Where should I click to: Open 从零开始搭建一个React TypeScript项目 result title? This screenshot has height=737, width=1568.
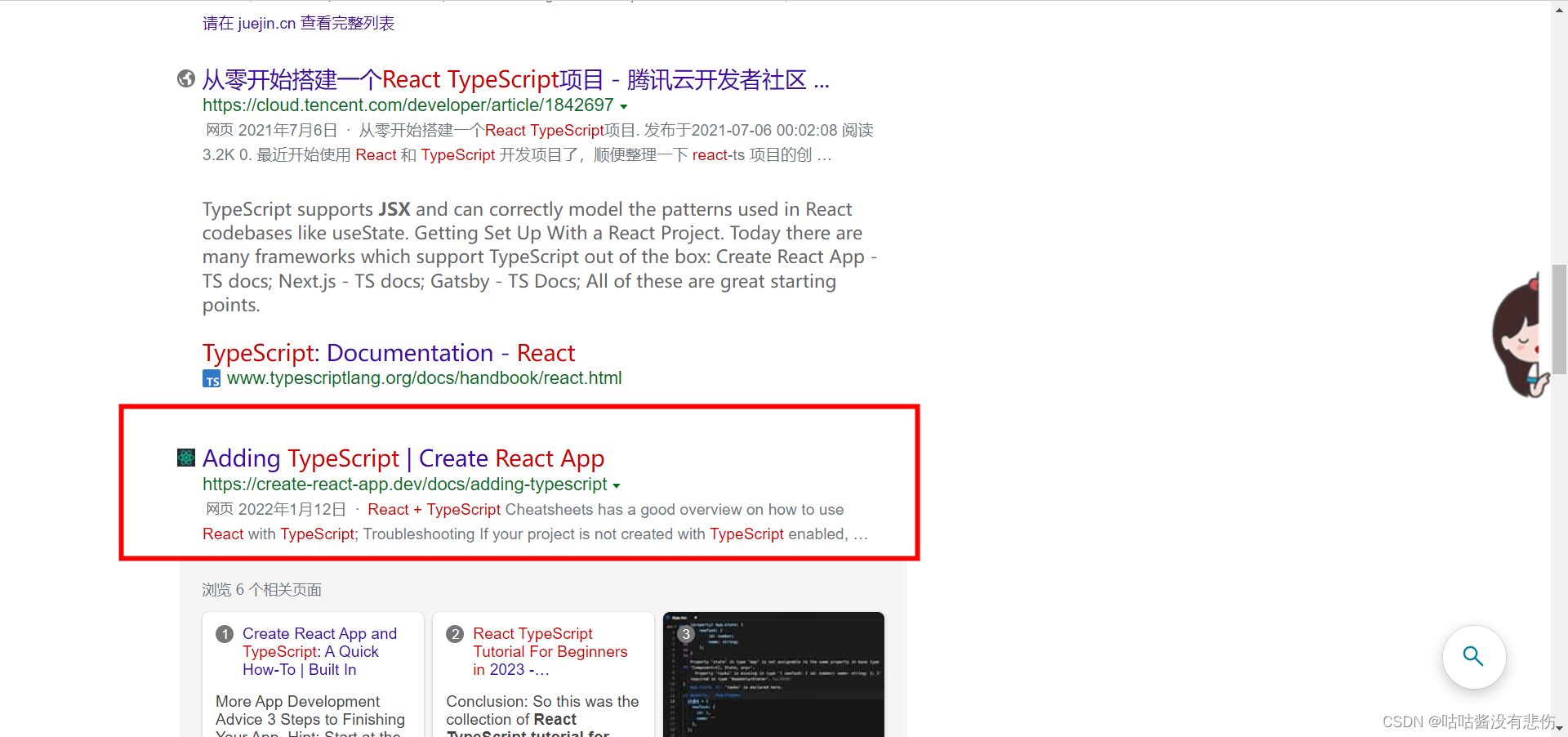coord(515,80)
